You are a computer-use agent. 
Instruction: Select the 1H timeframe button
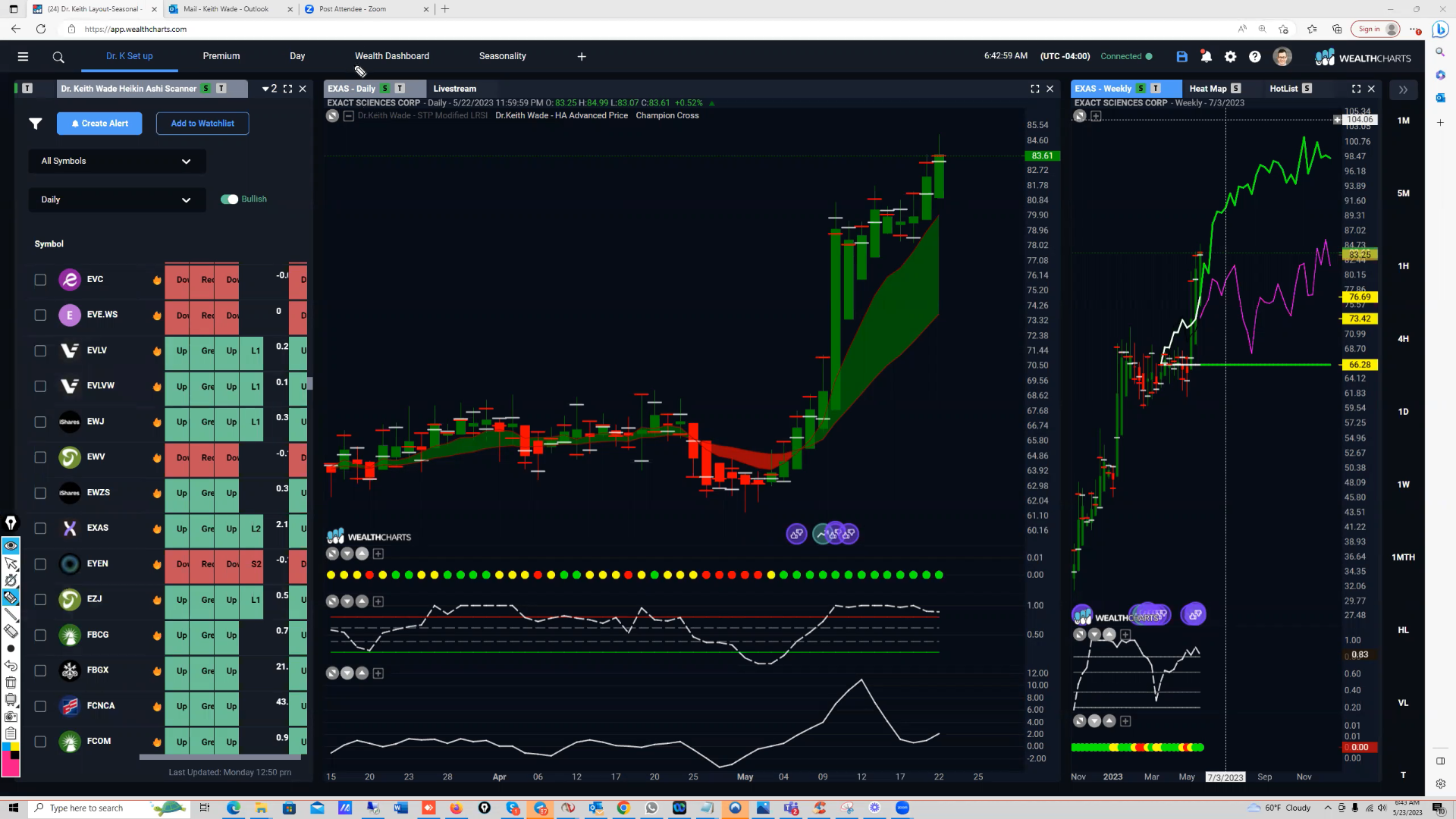pyautogui.click(x=1403, y=266)
